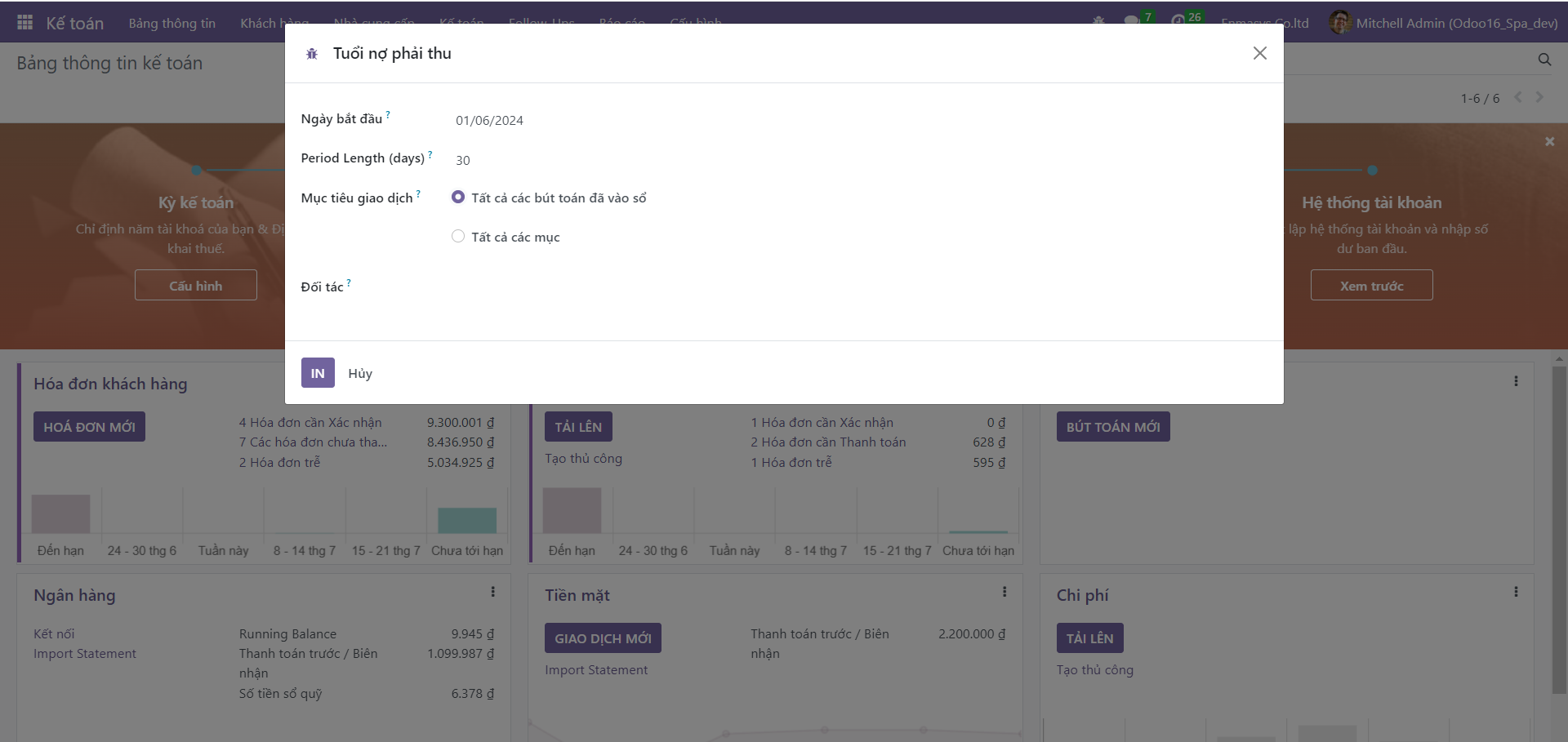Open the apps grid menu icon
1568x742 pixels.
point(24,23)
